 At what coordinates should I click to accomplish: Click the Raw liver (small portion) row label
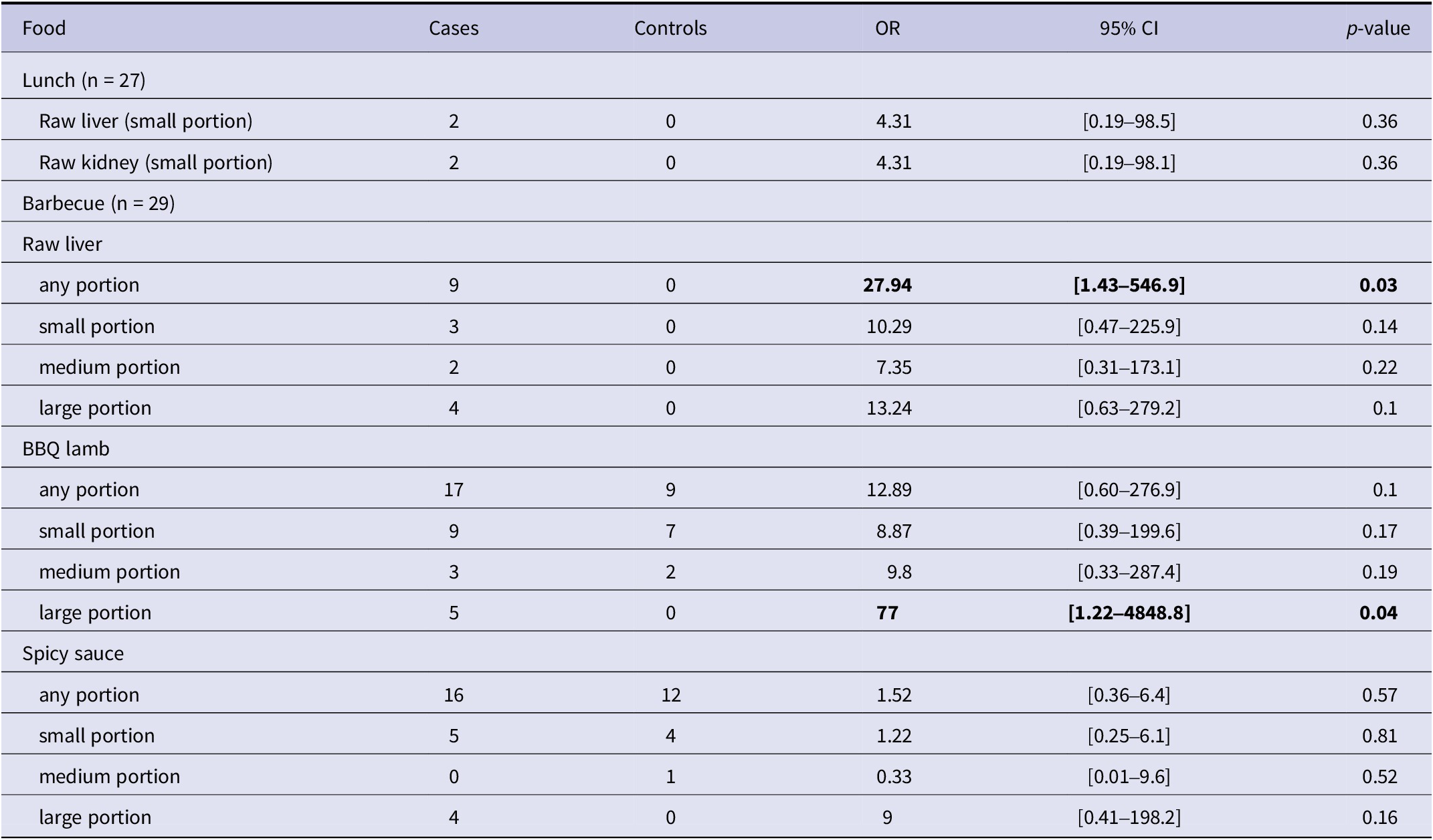146,121
